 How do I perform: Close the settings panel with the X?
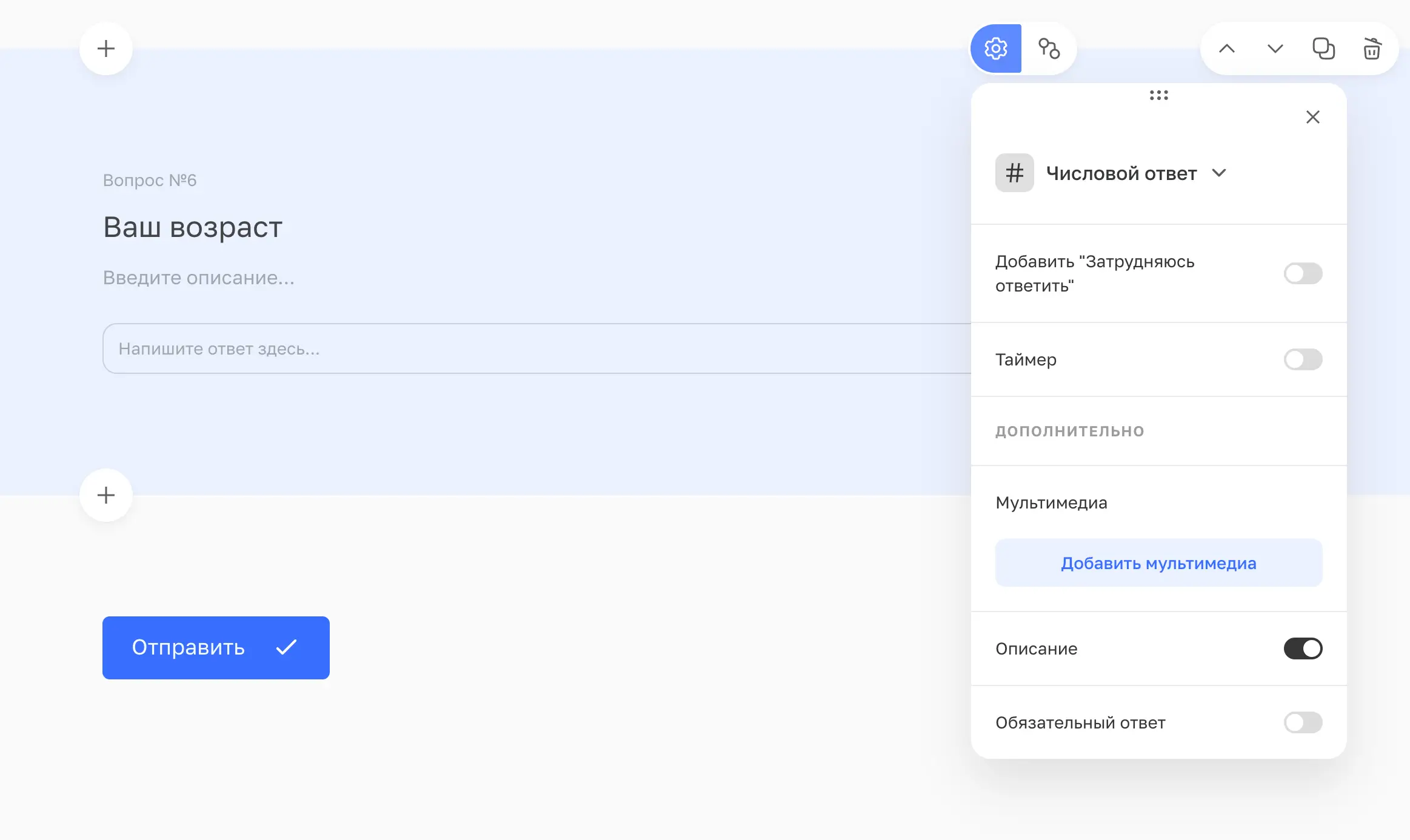coord(1313,117)
